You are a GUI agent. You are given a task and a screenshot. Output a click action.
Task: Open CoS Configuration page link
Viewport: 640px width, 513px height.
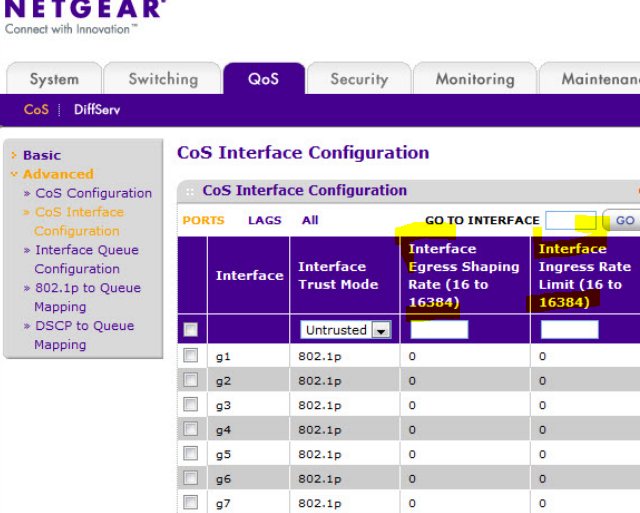tap(93, 193)
